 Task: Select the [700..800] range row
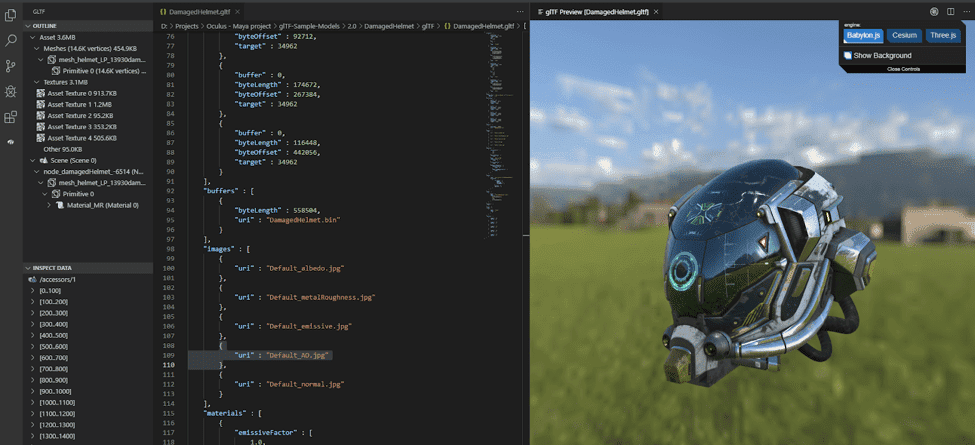[88, 369]
